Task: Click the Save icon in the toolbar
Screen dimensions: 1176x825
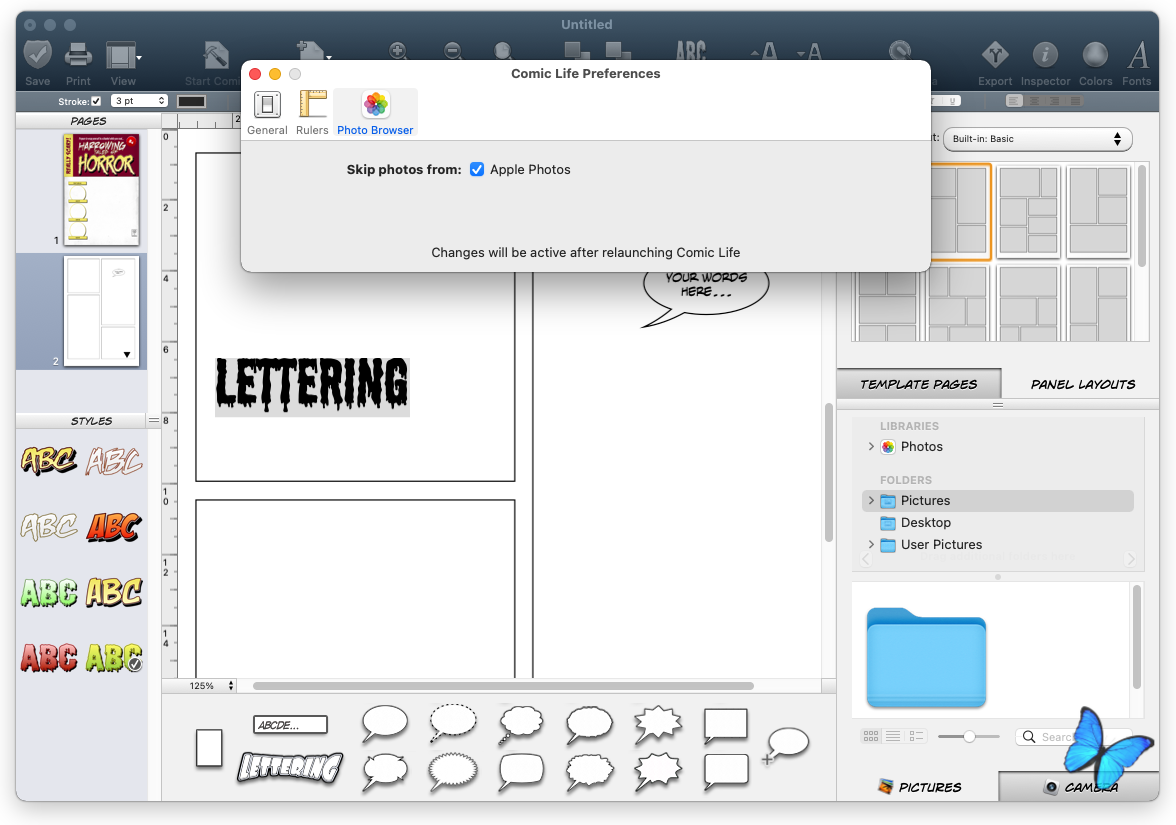Action: click(x=38, y=56)
